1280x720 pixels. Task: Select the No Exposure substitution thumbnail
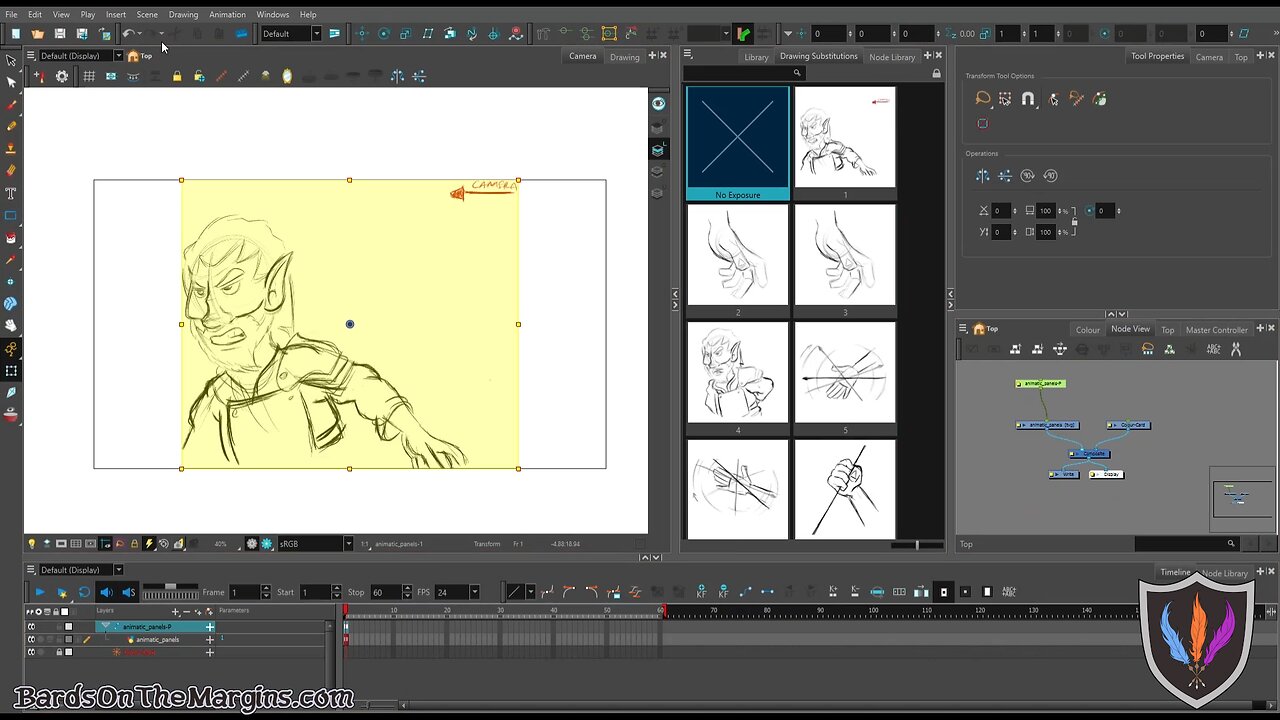[738, 143]
